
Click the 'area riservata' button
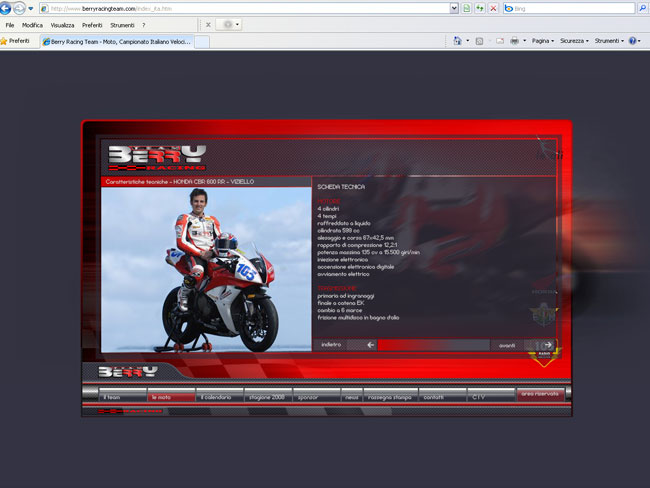click(541, 394)
